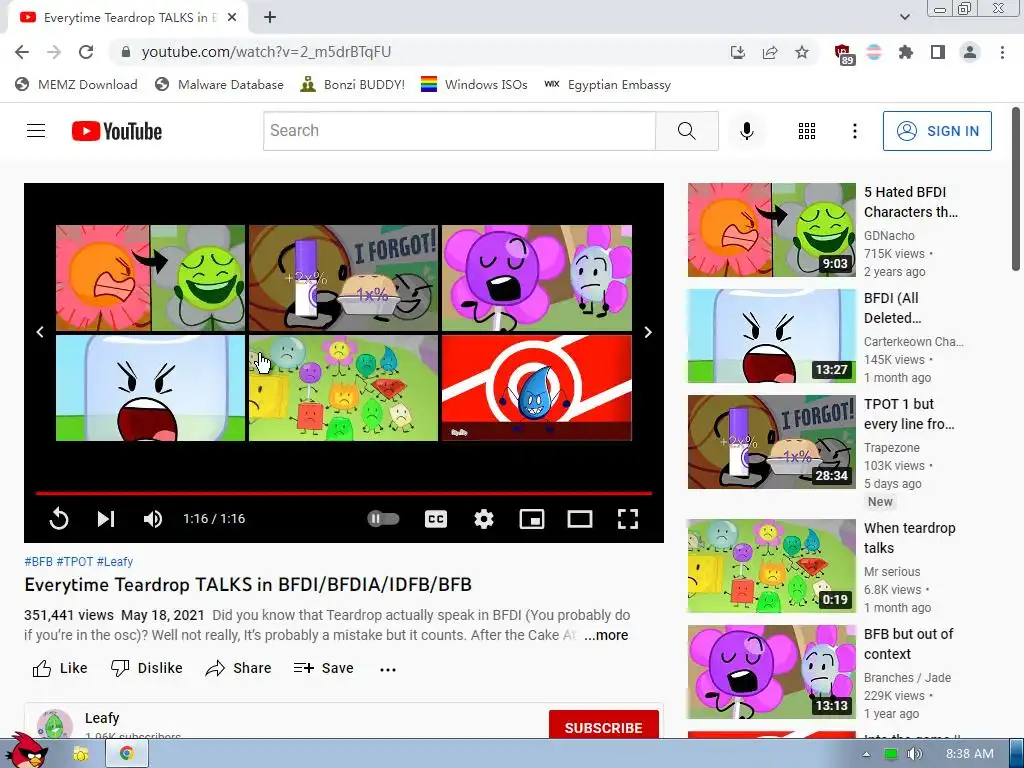Switch to theater mode
Image resolution: width=1024 pixels, height=768 pixels.
(580, 519)
